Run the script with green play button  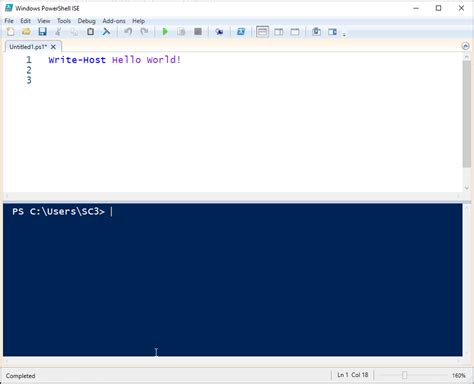point(165,32)
